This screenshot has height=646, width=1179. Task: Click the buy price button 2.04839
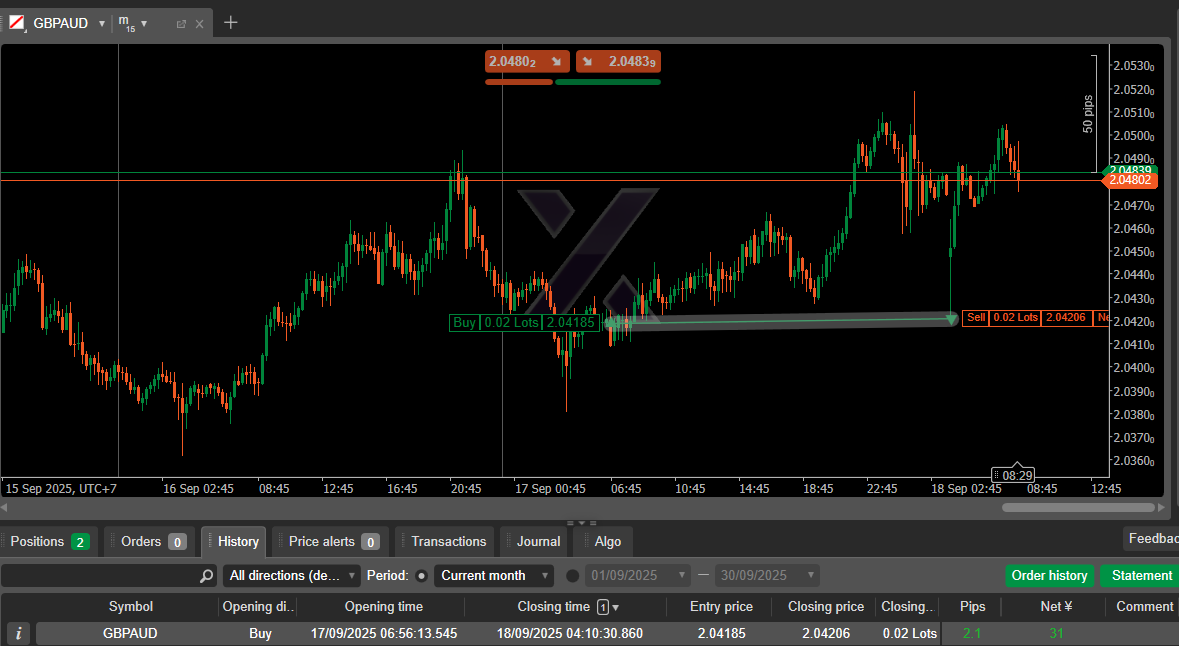point(618,62)
